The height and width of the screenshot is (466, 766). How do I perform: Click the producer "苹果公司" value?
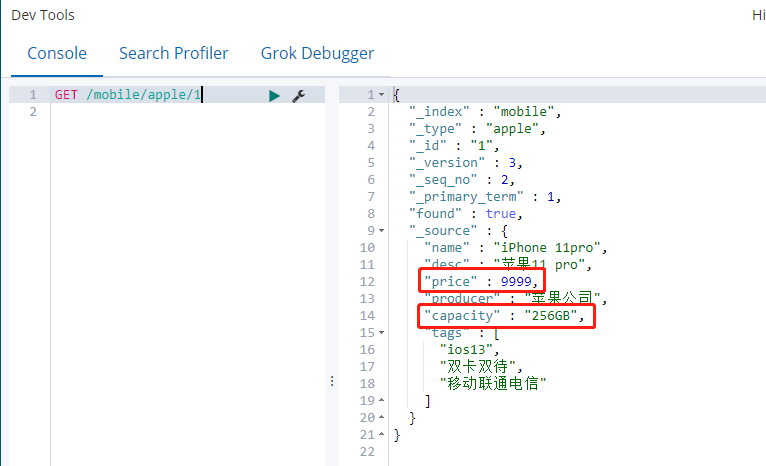pos(562,298)
